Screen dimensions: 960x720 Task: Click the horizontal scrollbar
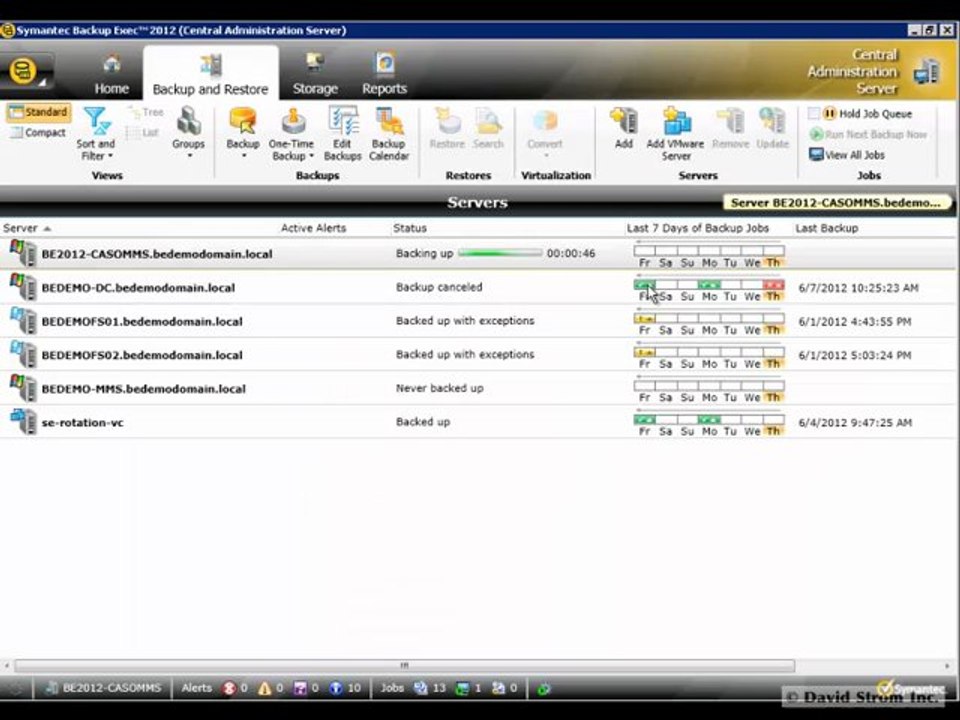[x=404, y=666]
